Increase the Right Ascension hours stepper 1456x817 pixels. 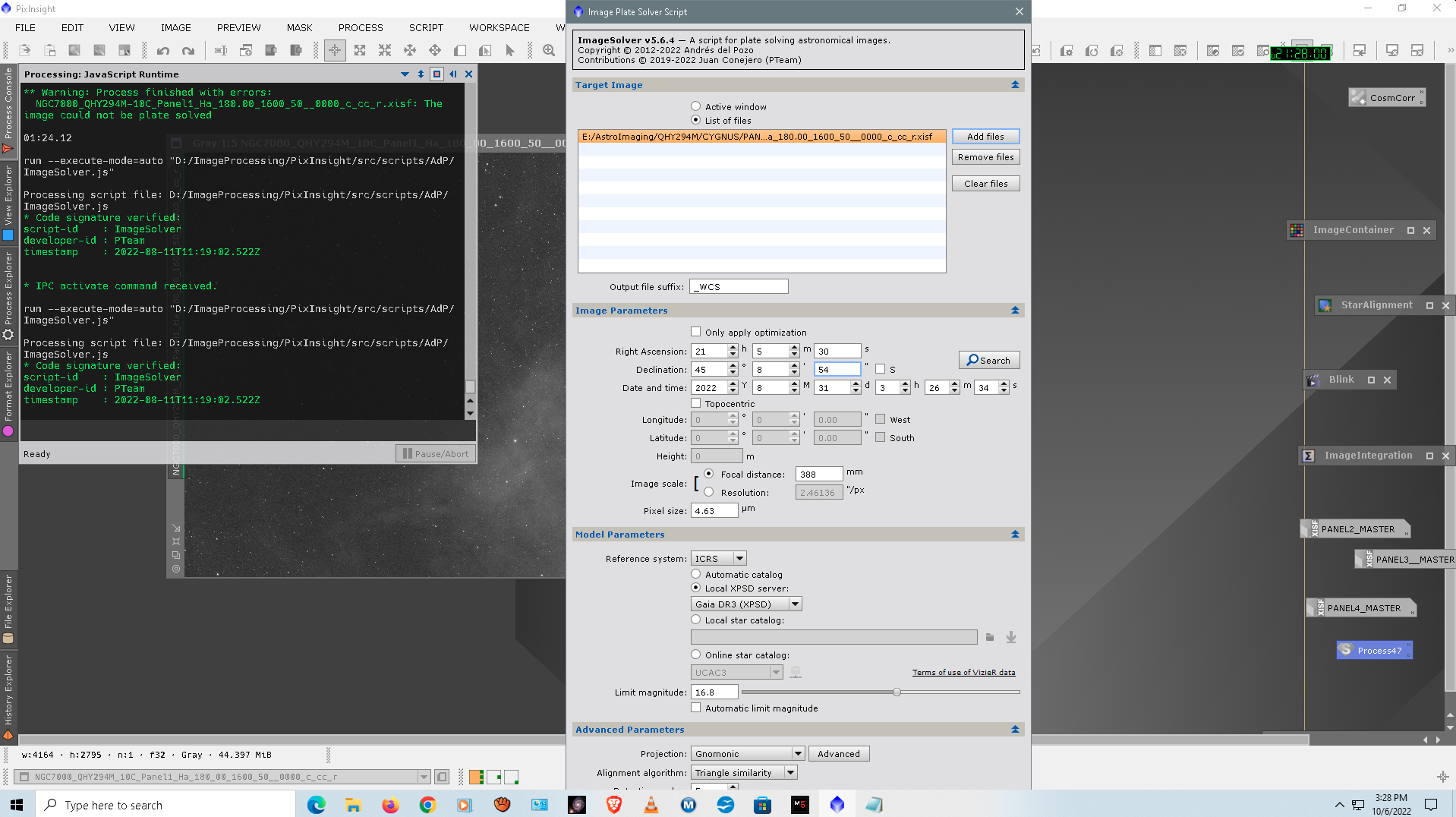(733, 347)
